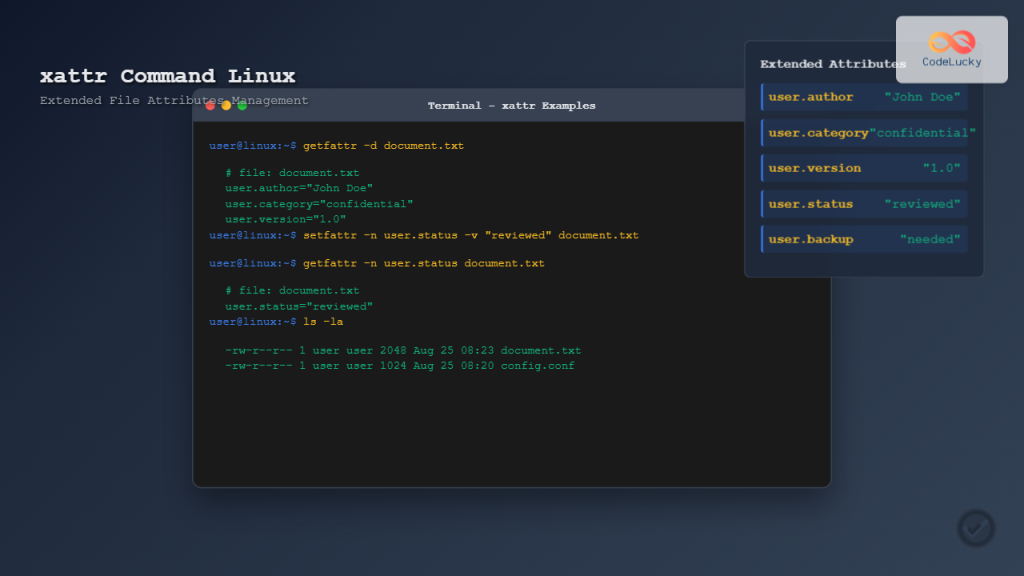The height and width of the screenshot is (576, 1024).
Task: Select the user.author attribute badge
Action: pyautogui.click(x=863, y=97)
